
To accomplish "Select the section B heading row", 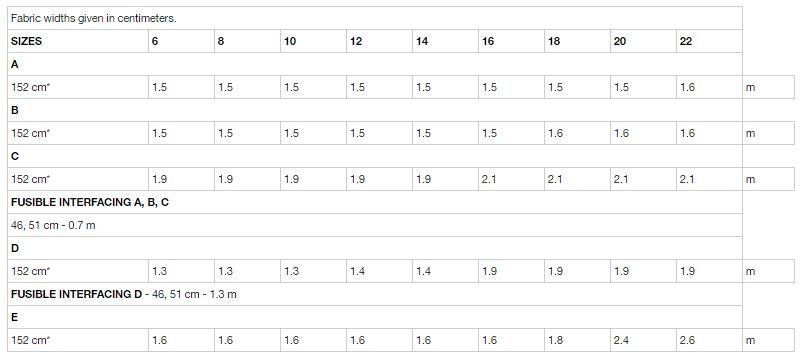I will [x=375, y=110].
